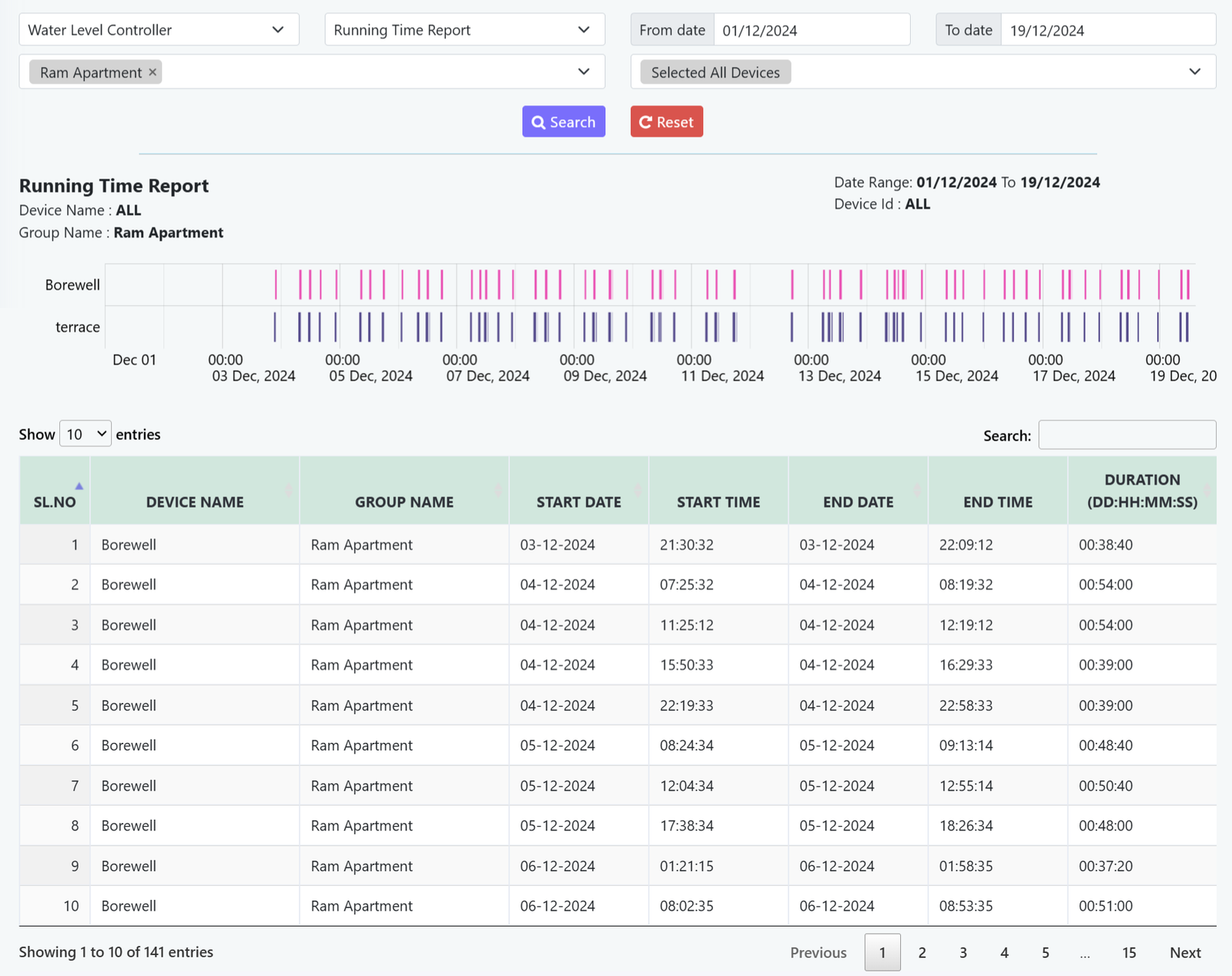The height and width of the screenshot is (976, 1232).
Task: Click the red Reset button
Action: click(x=666, y=122)
